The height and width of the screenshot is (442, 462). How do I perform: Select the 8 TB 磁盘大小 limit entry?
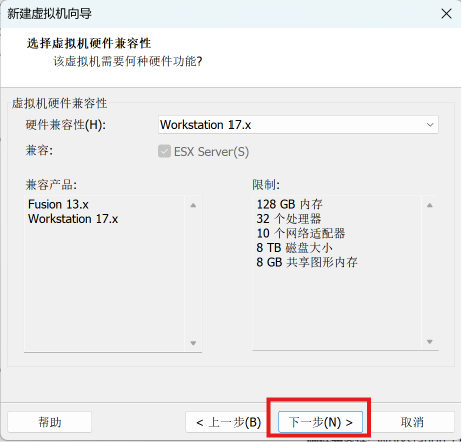coord(294,248)
